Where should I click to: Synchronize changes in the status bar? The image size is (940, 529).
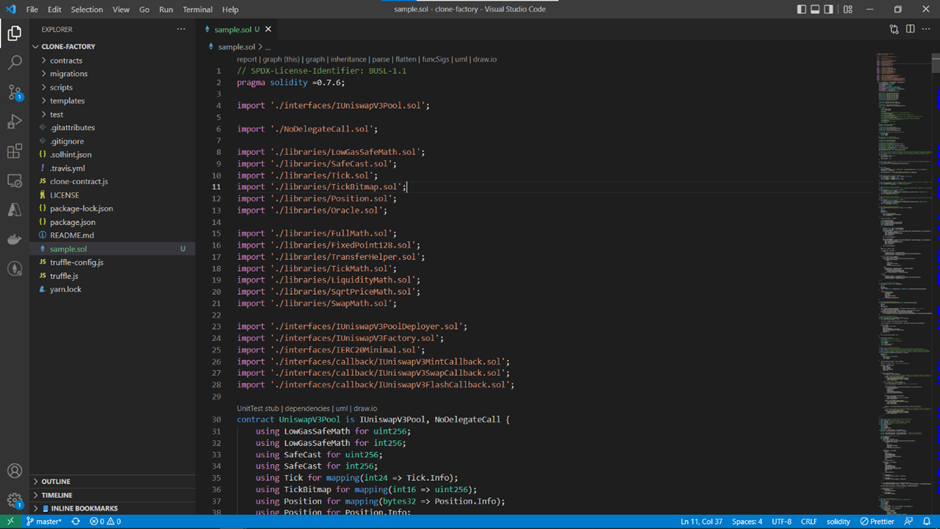coord(76,521)
